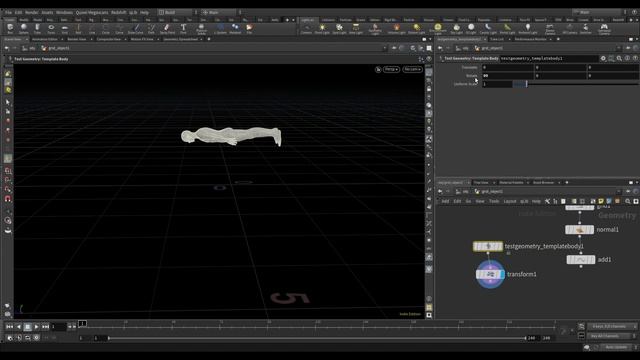The width and height of the screenshot is (640, 360).
Task: Select the Draw Curve shelf tool
Action: pos(136,29)
